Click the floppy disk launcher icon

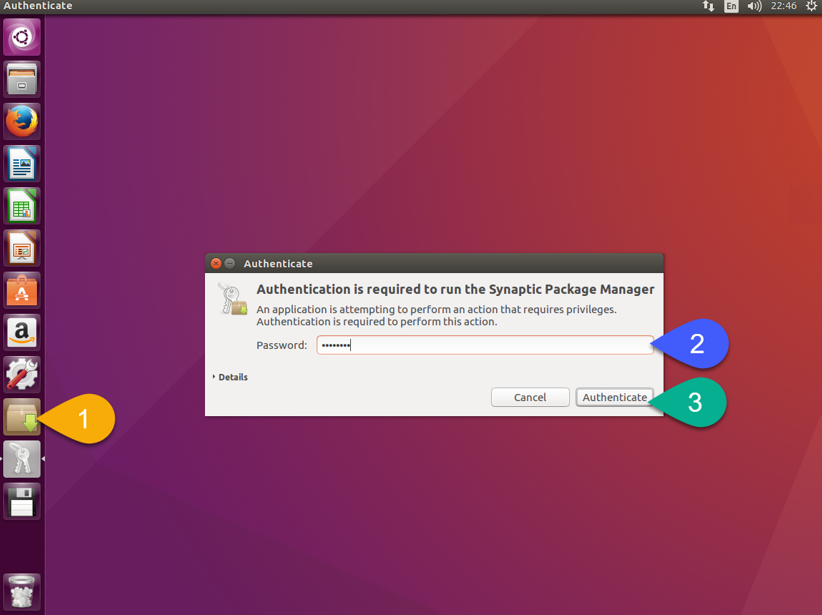[22, 501]
